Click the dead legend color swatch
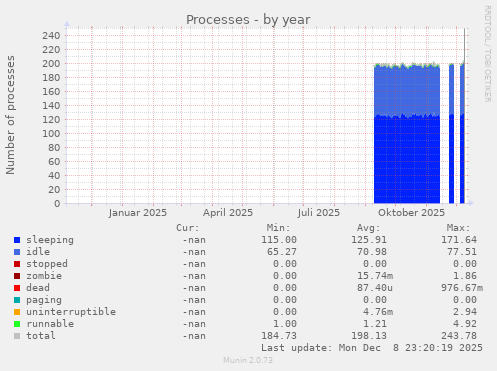The image size is (497, 371). click(x=17, y=288)
